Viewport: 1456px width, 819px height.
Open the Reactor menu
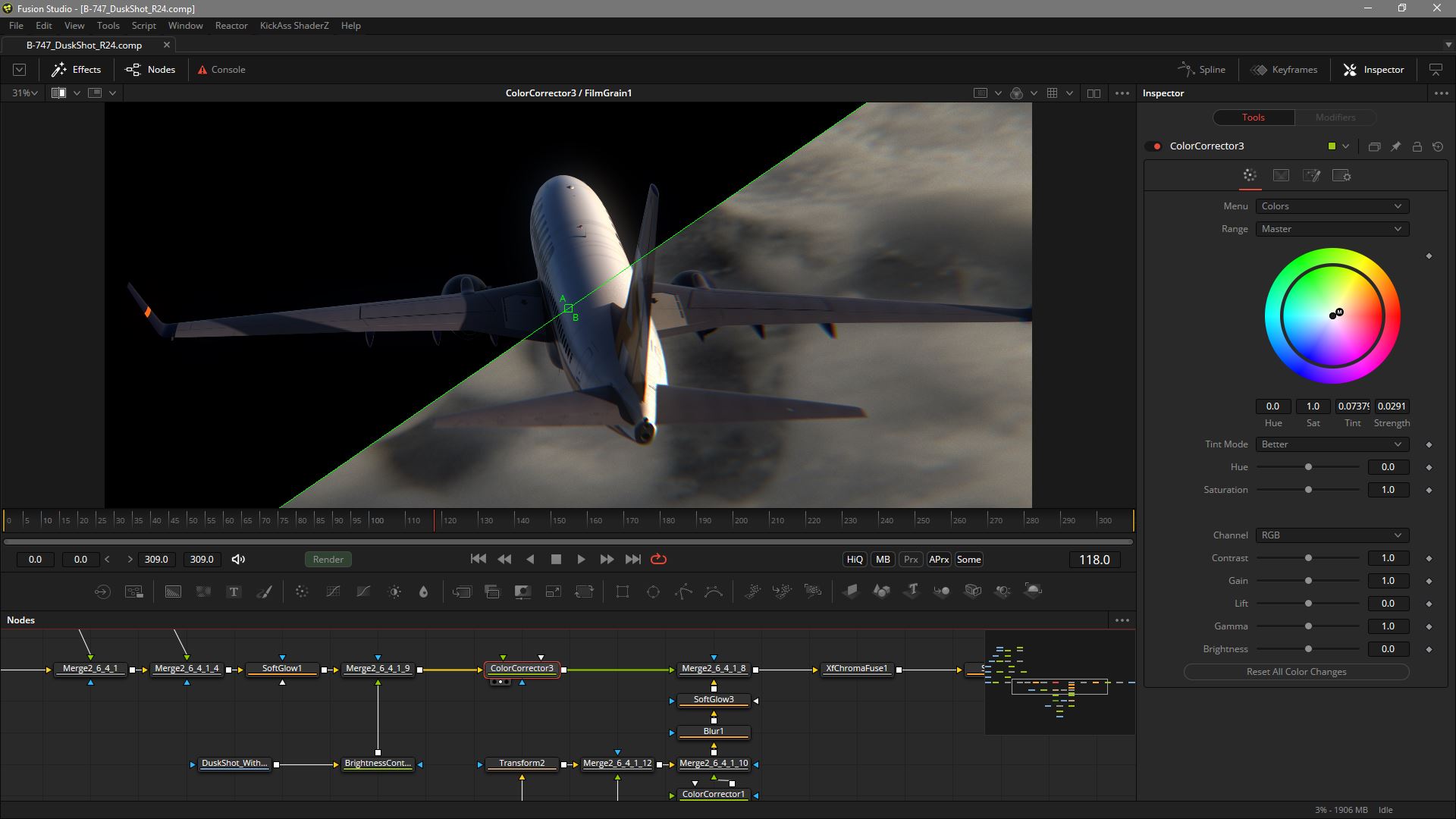(x=231, y=26)
